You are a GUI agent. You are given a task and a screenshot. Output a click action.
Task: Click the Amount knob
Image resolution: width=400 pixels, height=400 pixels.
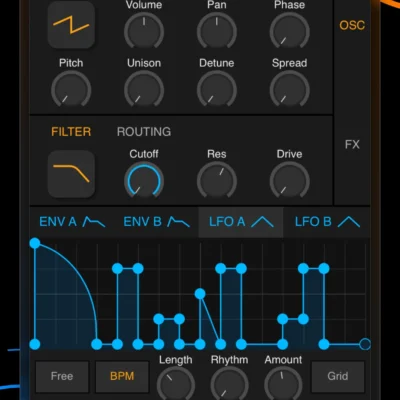[283, 383]
